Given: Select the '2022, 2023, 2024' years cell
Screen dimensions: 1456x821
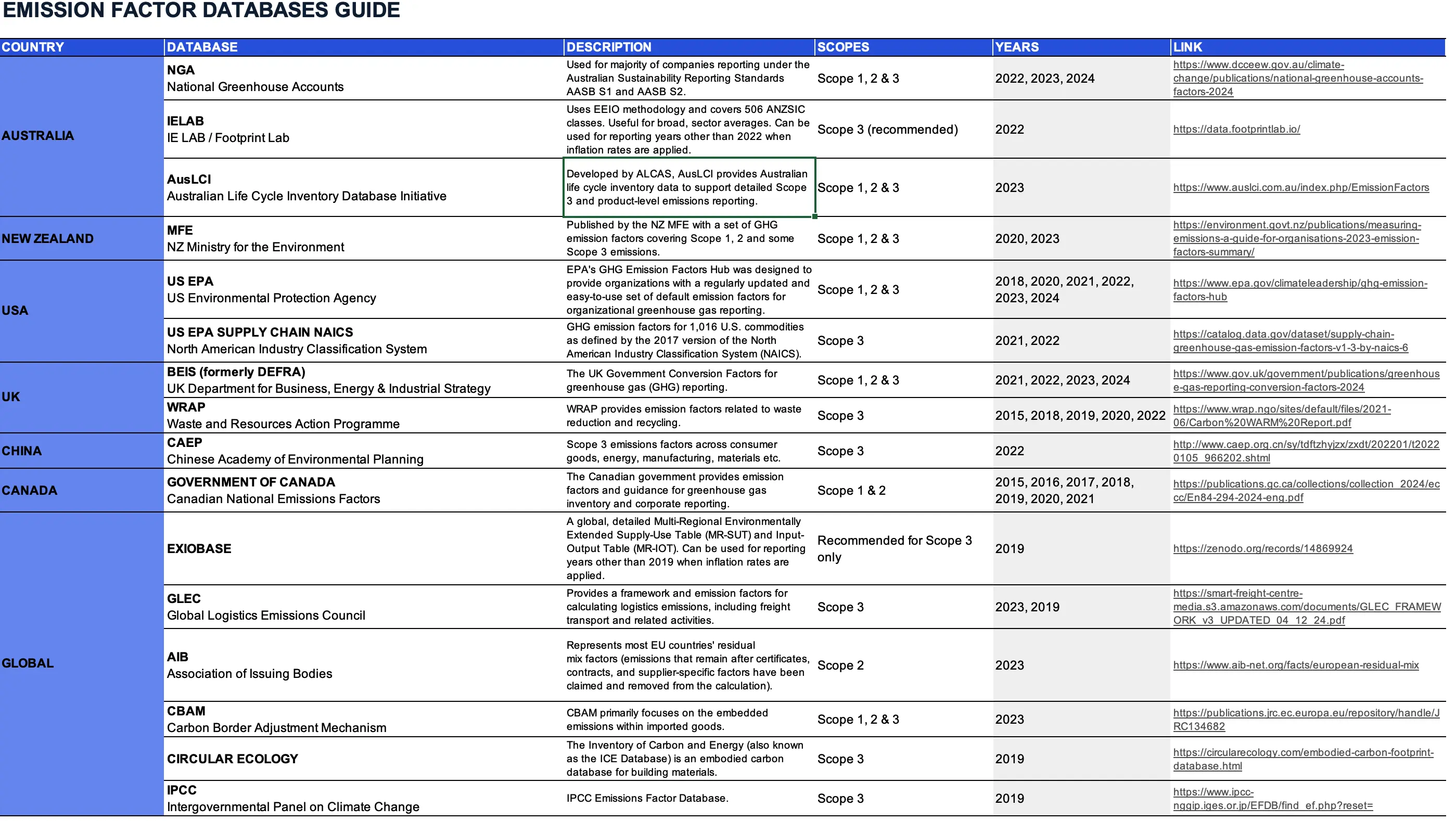Looking at the screenshot, I should (1081, 78).
